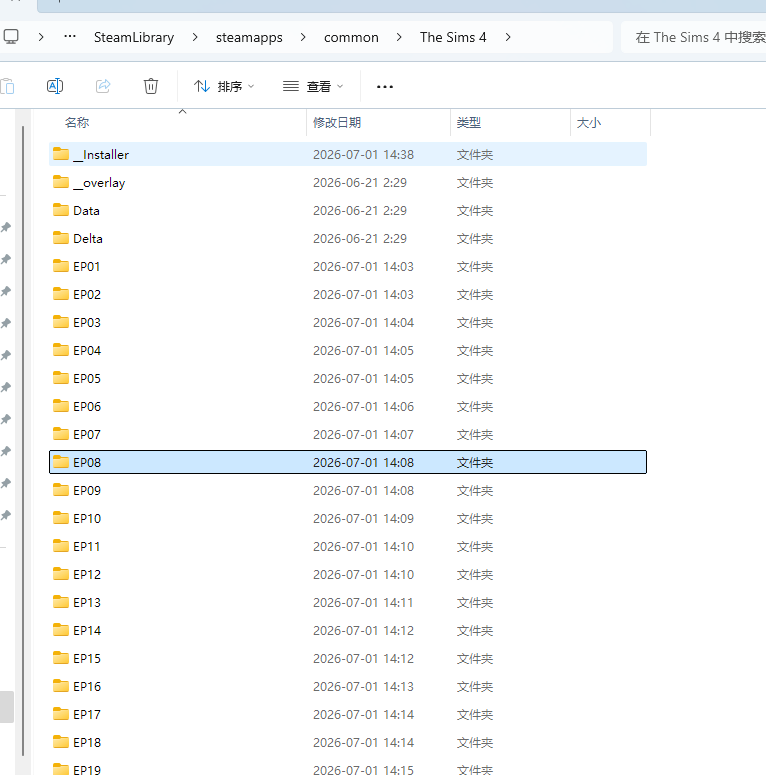
Task: Click the EP19 folder icon
Action: pos(61,769)
